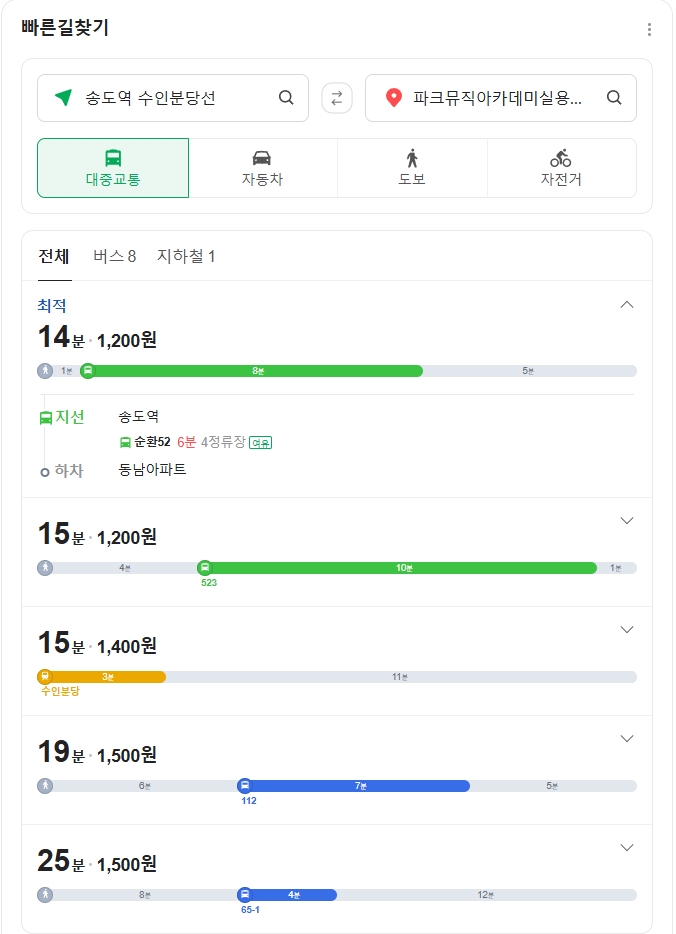Expand the 25분 1,500원 route
This screenshot has width=676, height=934.
[x=627, y=848]
